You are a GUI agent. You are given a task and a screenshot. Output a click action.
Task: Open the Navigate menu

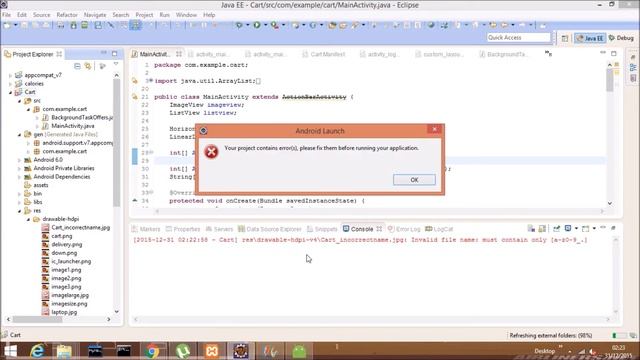pyautogui.click(x=95, y=15)
